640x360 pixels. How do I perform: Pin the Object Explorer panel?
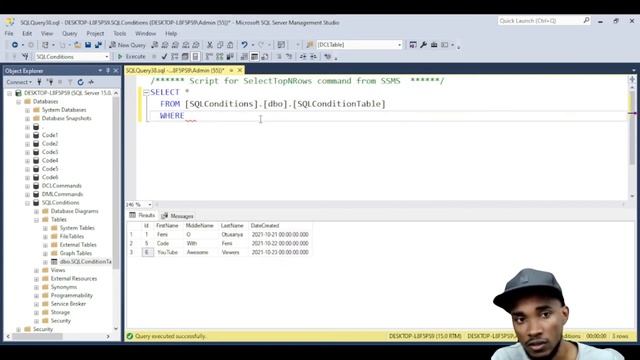[x=108, y=71]
